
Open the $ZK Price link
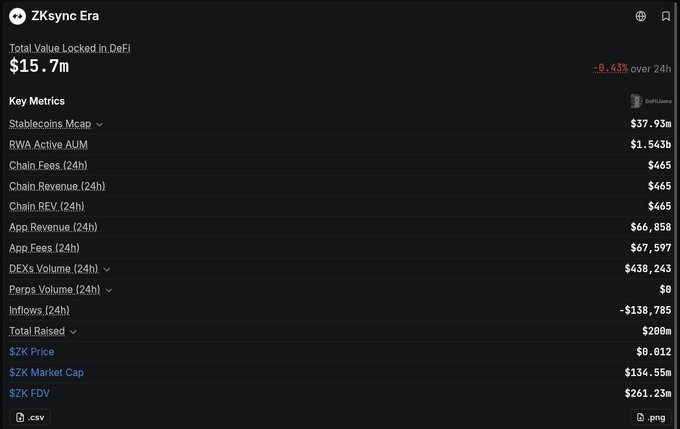pos(32,352)
